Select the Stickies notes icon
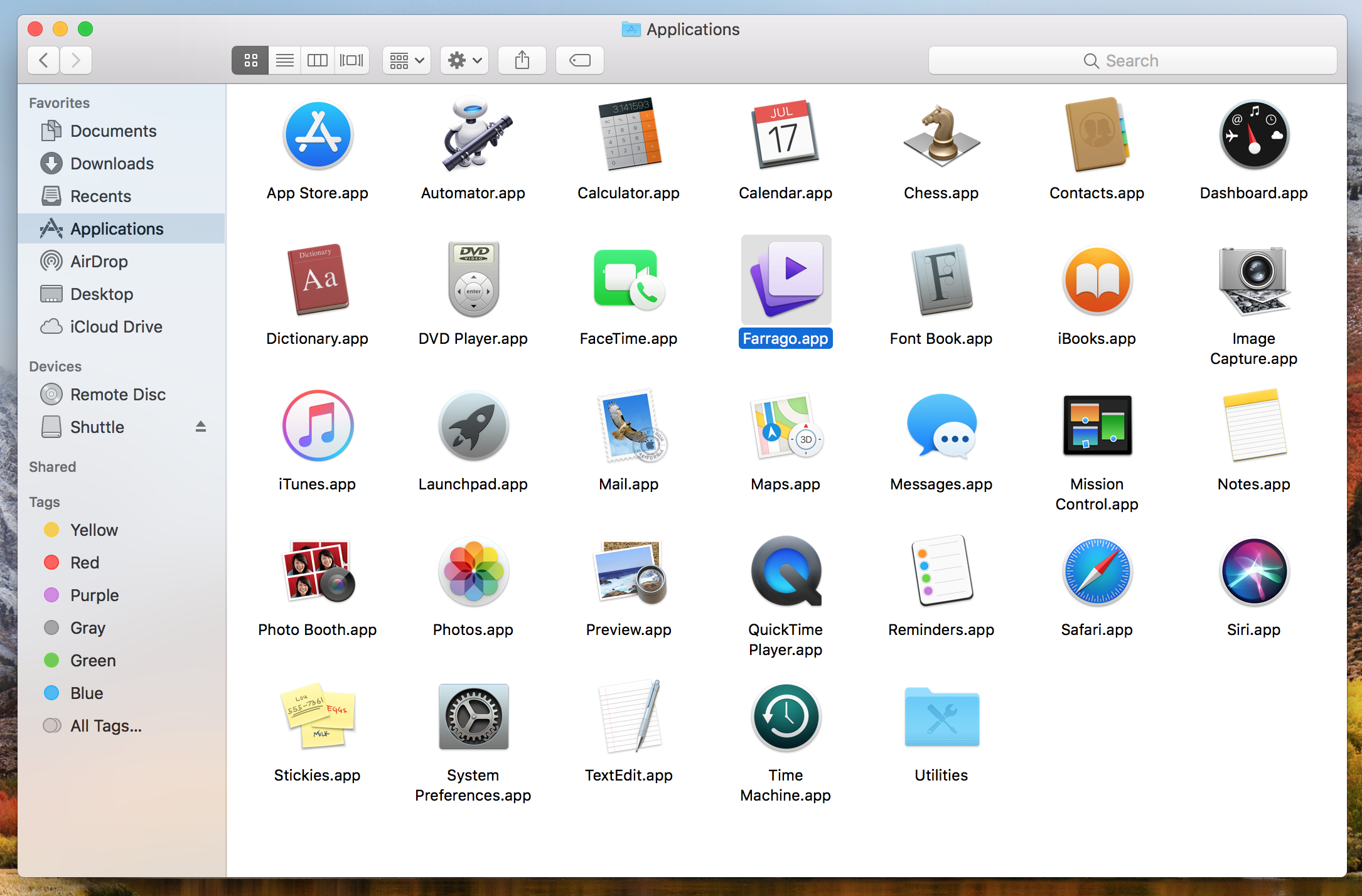The width and height of the screenshot is (1362, 896). click(318, 717)
